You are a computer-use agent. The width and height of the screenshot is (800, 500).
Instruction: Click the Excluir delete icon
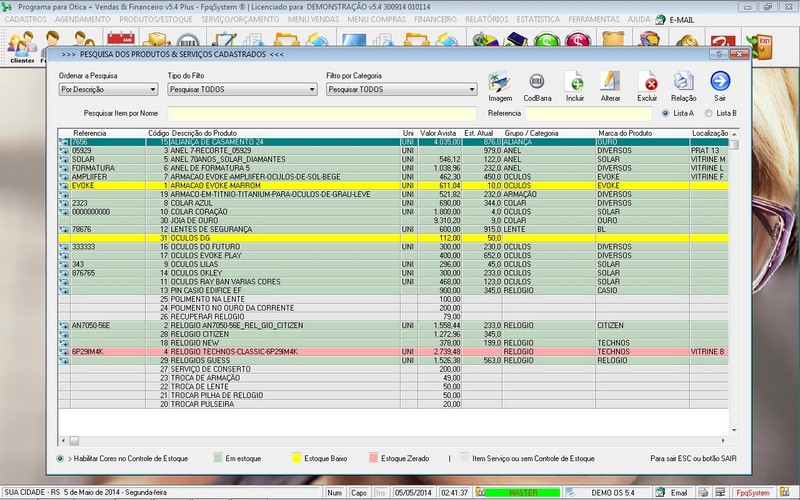click(647, 83)
